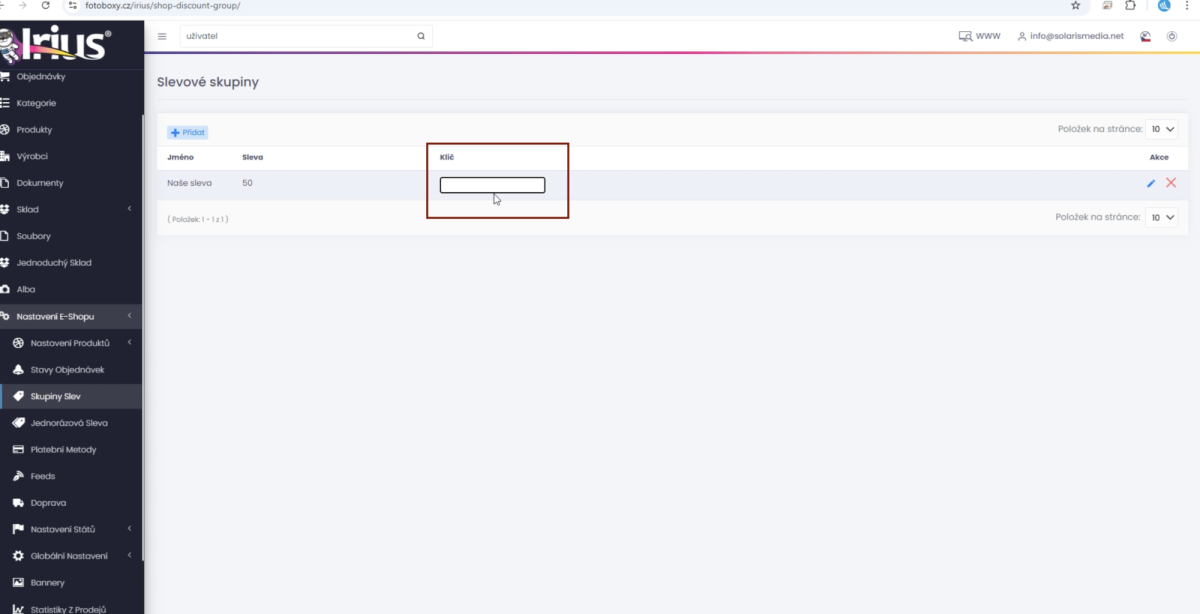Open the top Položek na stránce dropdown
1200x614 pixels.
pyautogui.click(x=1162, y=129)
